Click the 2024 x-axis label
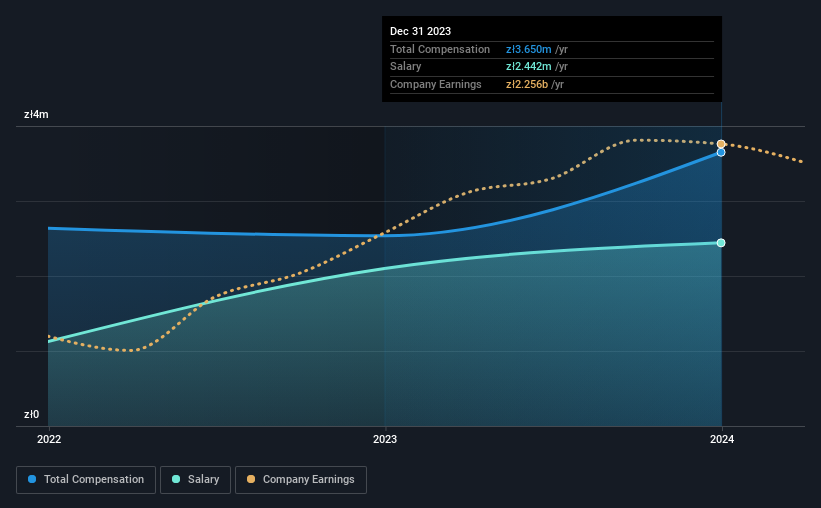Screen dimensions: 821x508 point(722,439)
